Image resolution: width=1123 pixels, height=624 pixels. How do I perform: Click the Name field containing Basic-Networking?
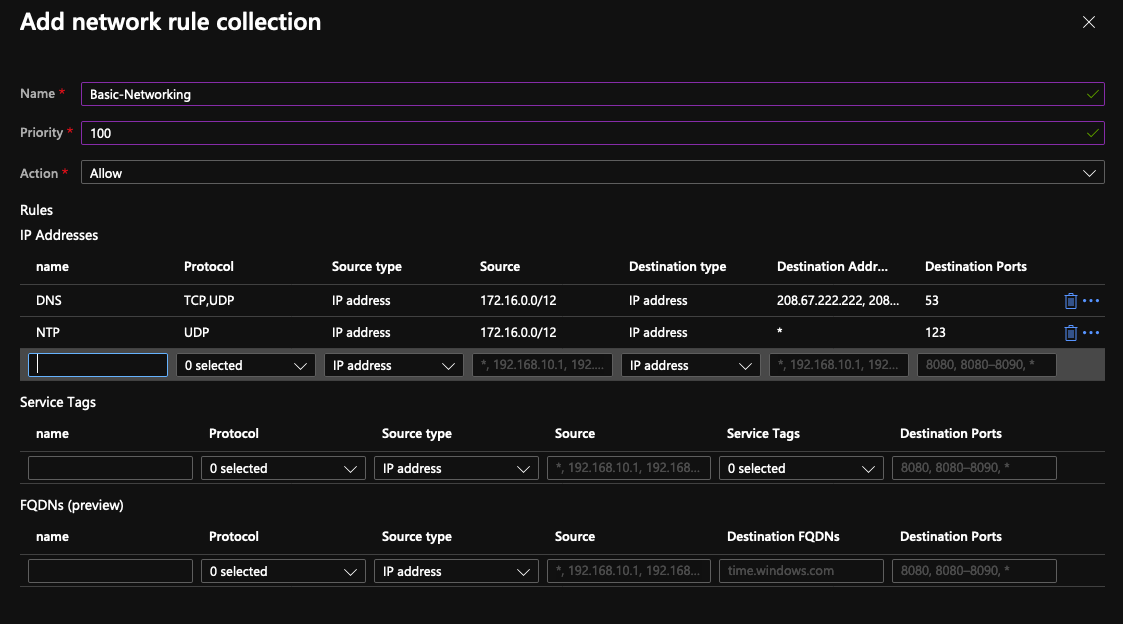592,94
